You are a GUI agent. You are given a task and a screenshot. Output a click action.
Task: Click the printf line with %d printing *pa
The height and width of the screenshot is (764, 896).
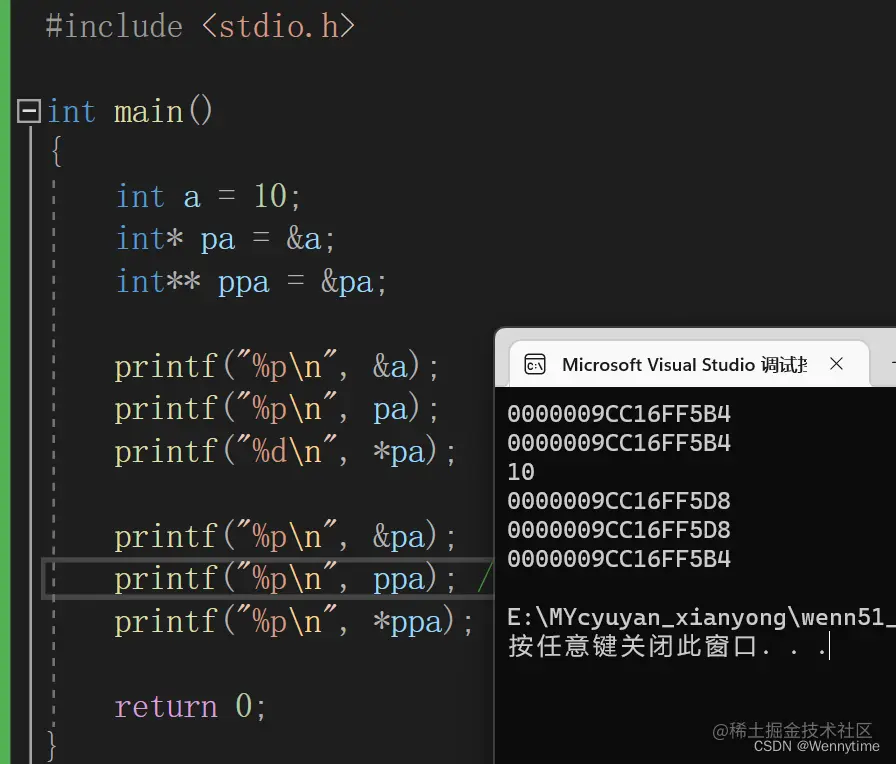(x=285, y=451)
